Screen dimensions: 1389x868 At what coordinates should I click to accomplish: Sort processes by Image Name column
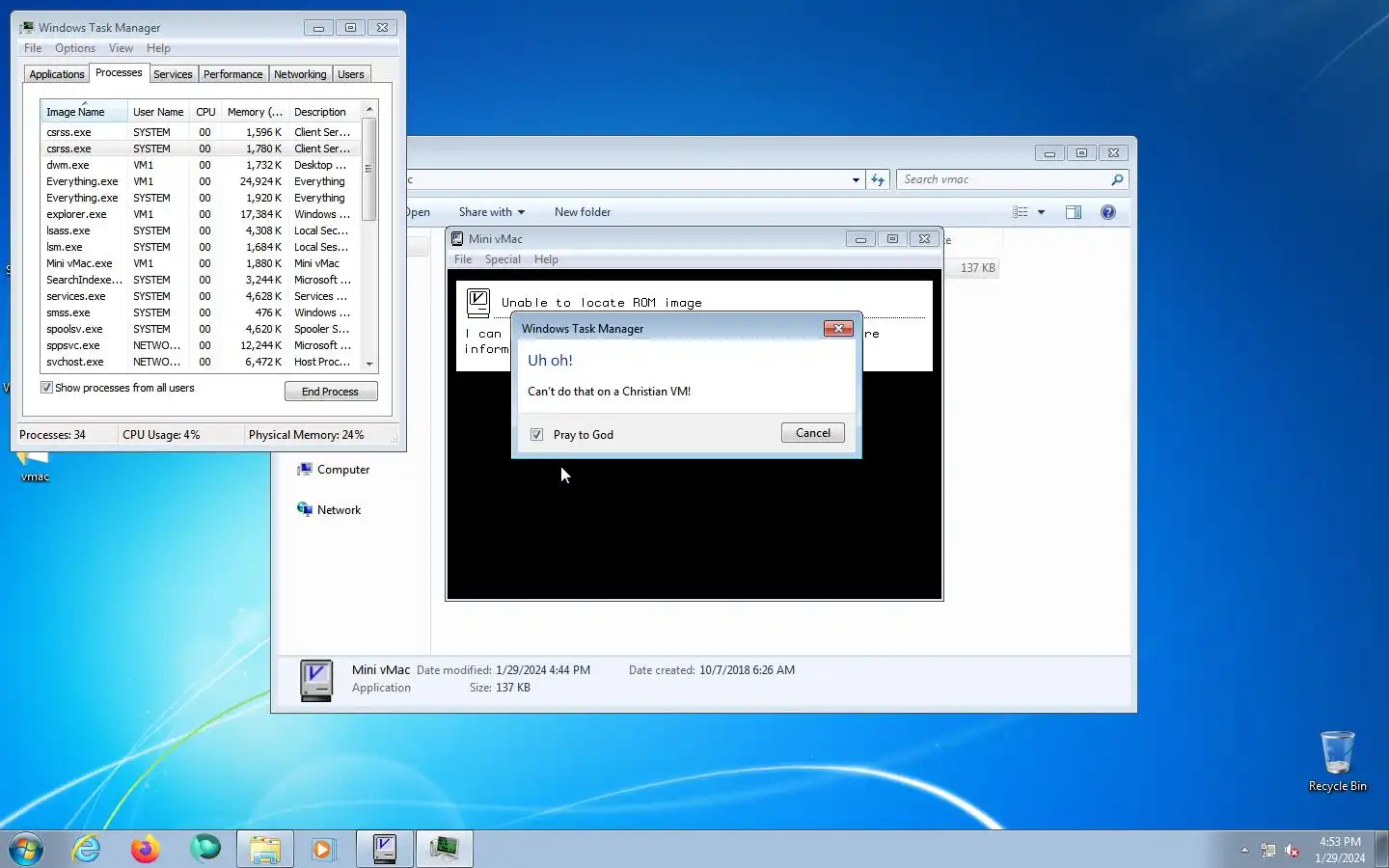[84, 112]
